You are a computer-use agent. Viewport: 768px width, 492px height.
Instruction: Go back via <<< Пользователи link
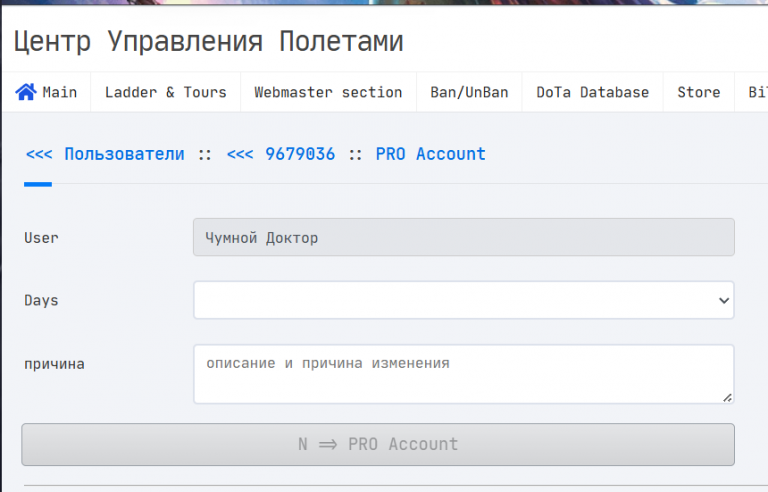click(105, 154)
